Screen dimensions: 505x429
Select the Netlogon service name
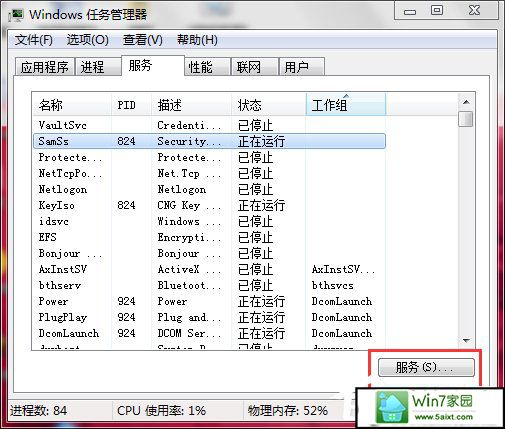point(63,189)
